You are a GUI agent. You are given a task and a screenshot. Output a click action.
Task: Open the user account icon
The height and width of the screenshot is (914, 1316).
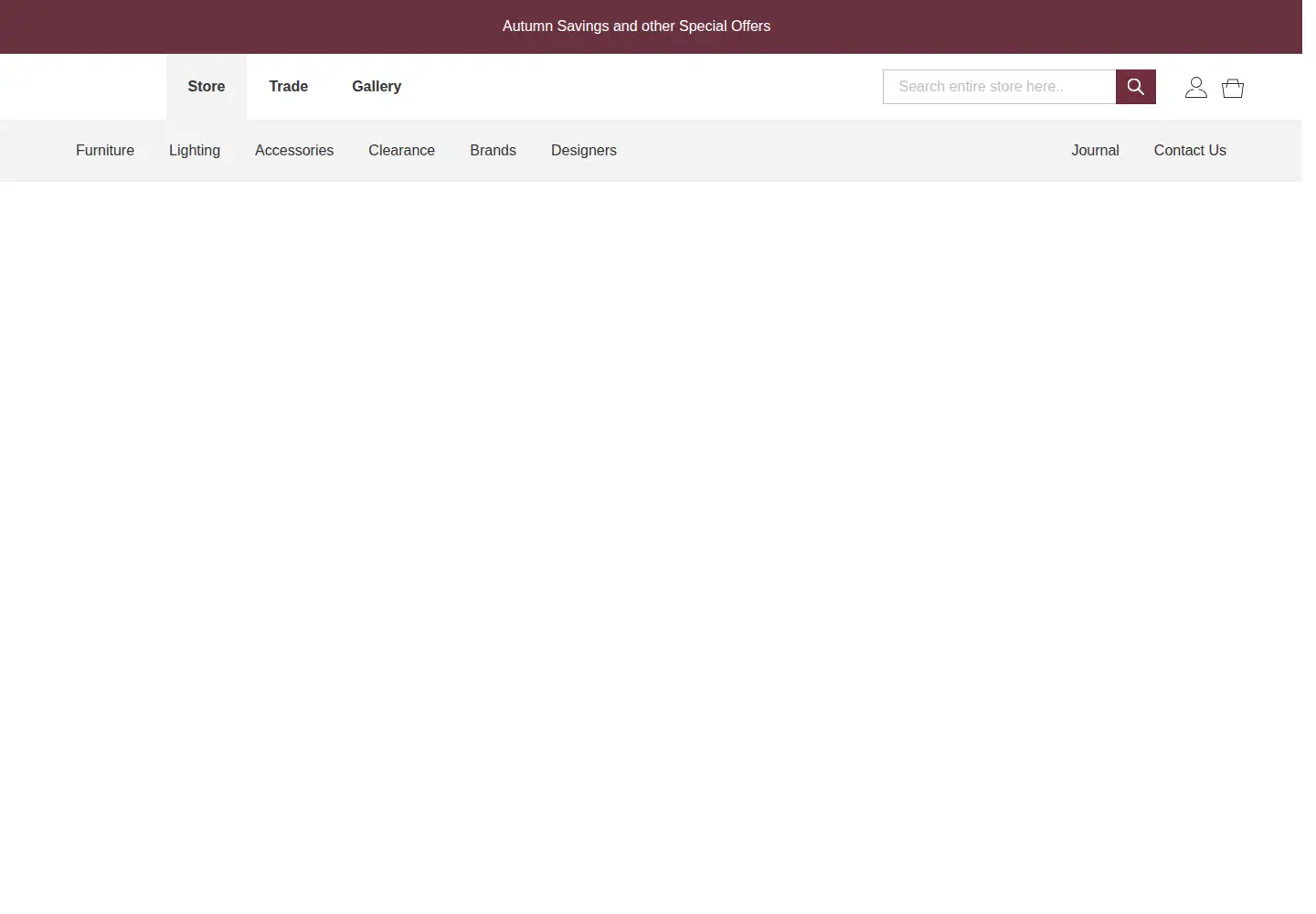(x=1195, y=87)
